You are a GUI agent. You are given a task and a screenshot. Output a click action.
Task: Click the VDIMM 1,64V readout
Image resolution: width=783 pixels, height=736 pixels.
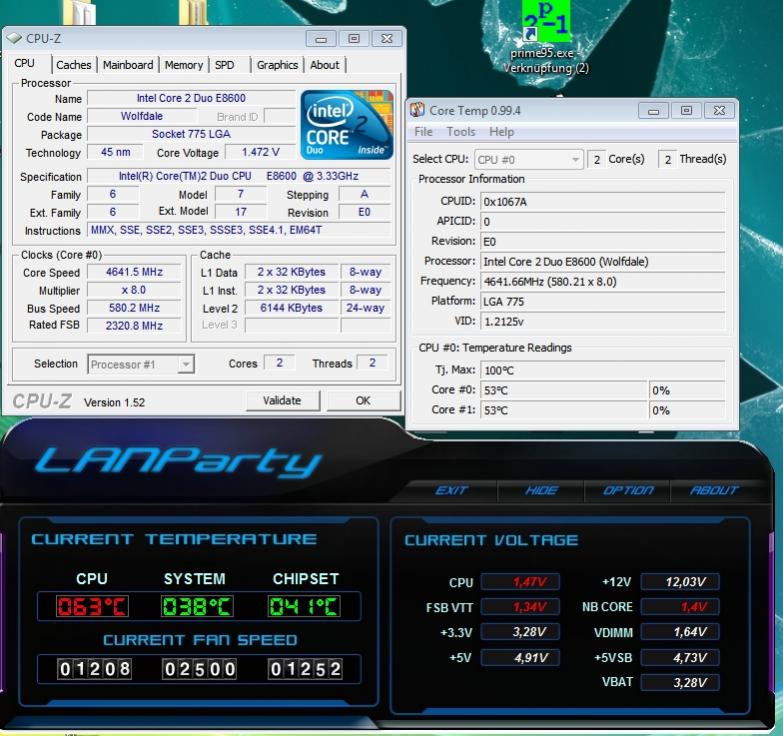680,632
